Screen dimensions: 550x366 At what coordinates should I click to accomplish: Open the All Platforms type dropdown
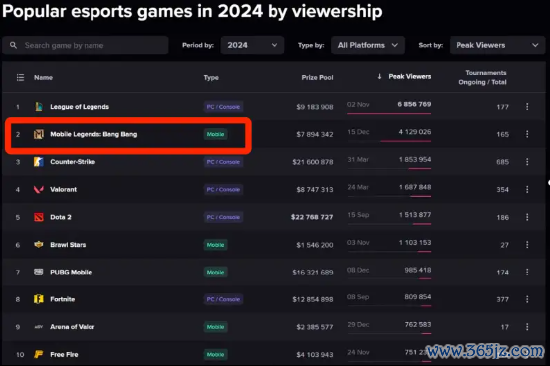368,45
